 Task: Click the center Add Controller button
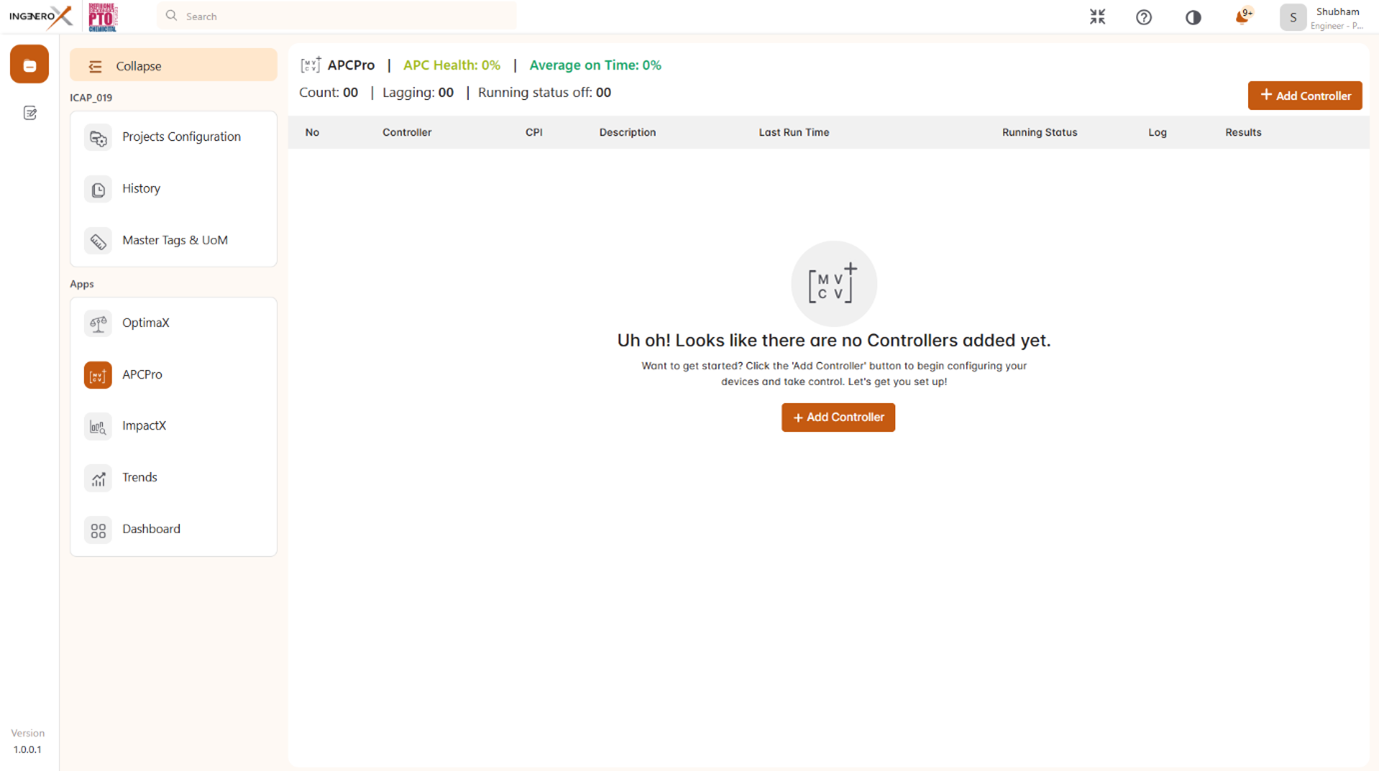coord(838,417)
